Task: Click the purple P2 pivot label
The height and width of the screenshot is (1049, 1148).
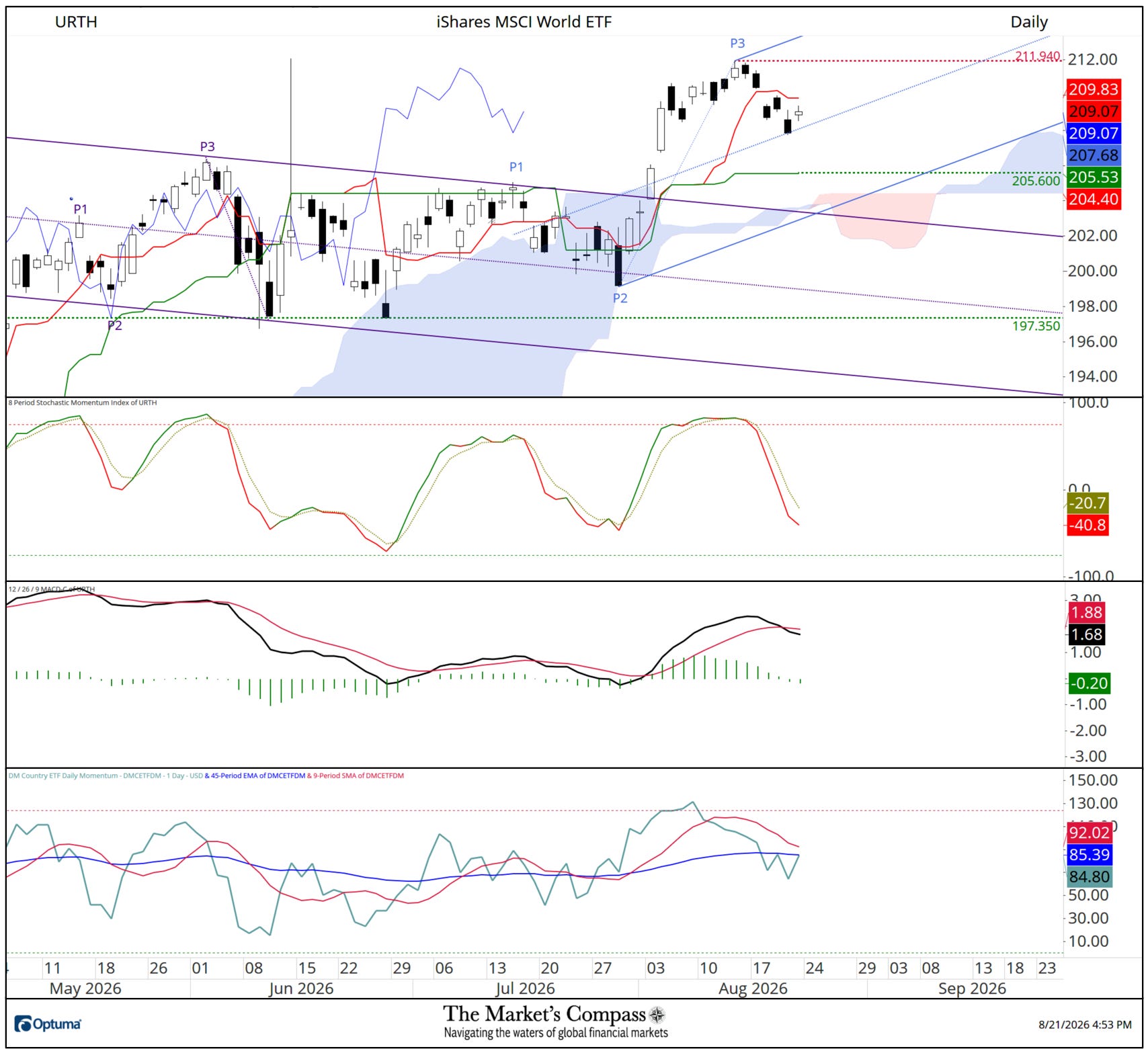Action: click(115, 325)
